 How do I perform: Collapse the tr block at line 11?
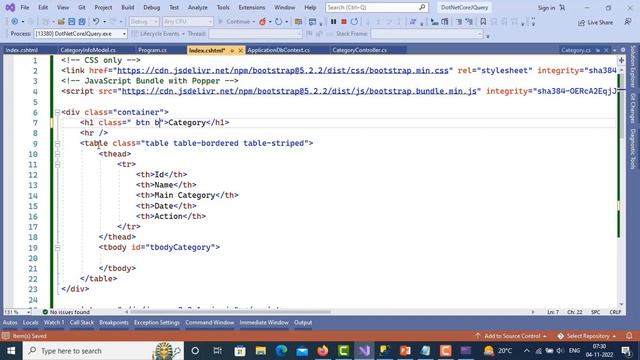[58, 164]
